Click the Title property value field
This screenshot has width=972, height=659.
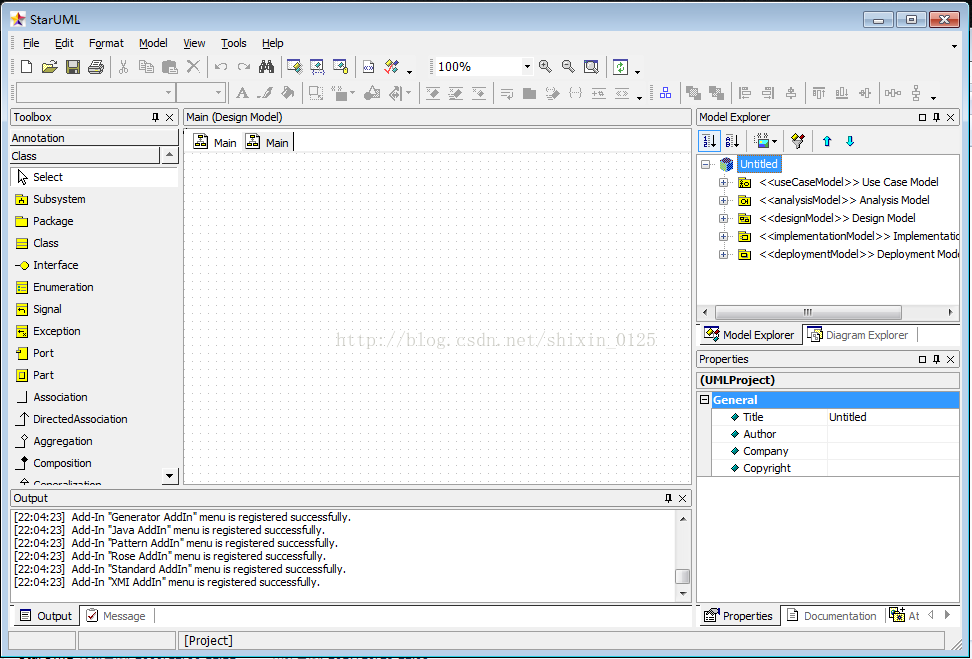[x=893, y=417]
